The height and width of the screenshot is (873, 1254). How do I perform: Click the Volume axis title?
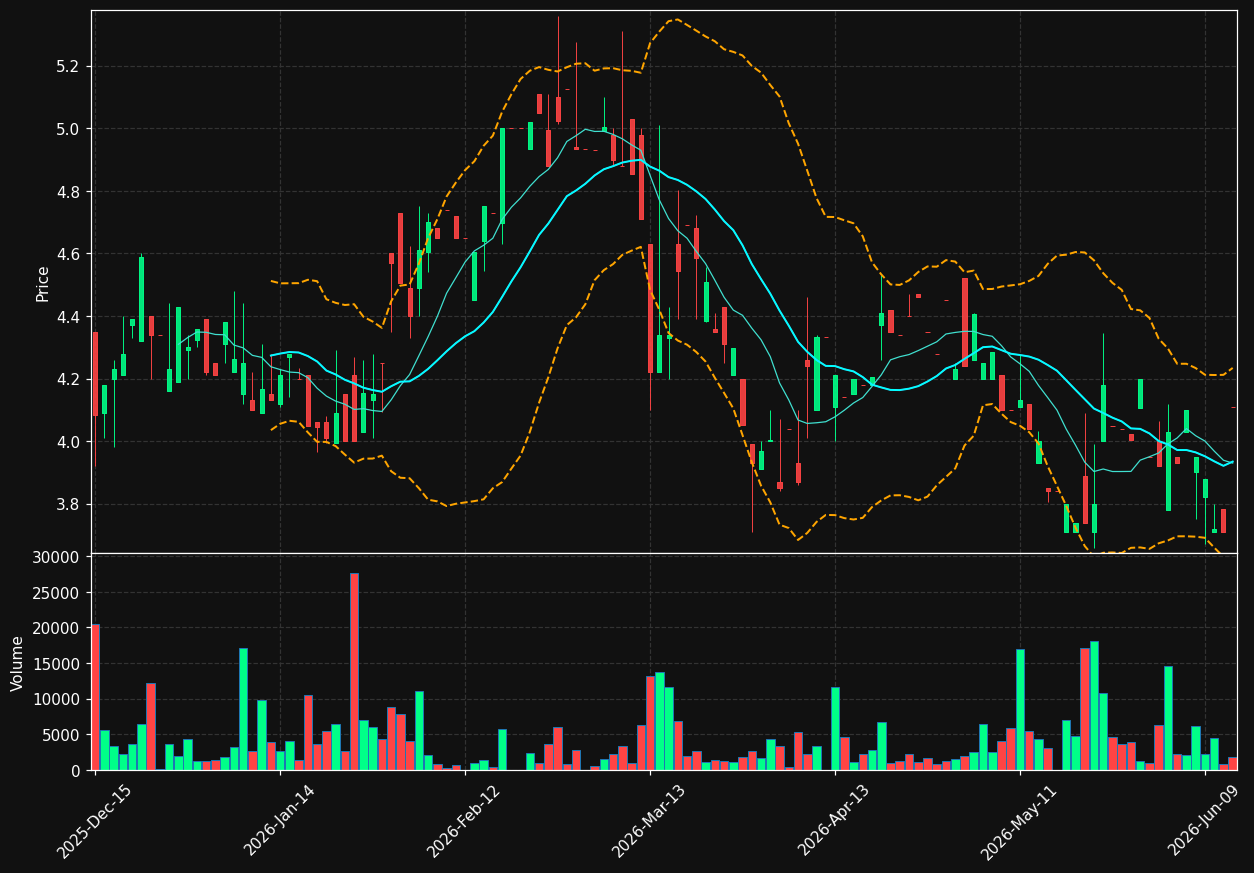pyautogui.click(x=18, y=663)
